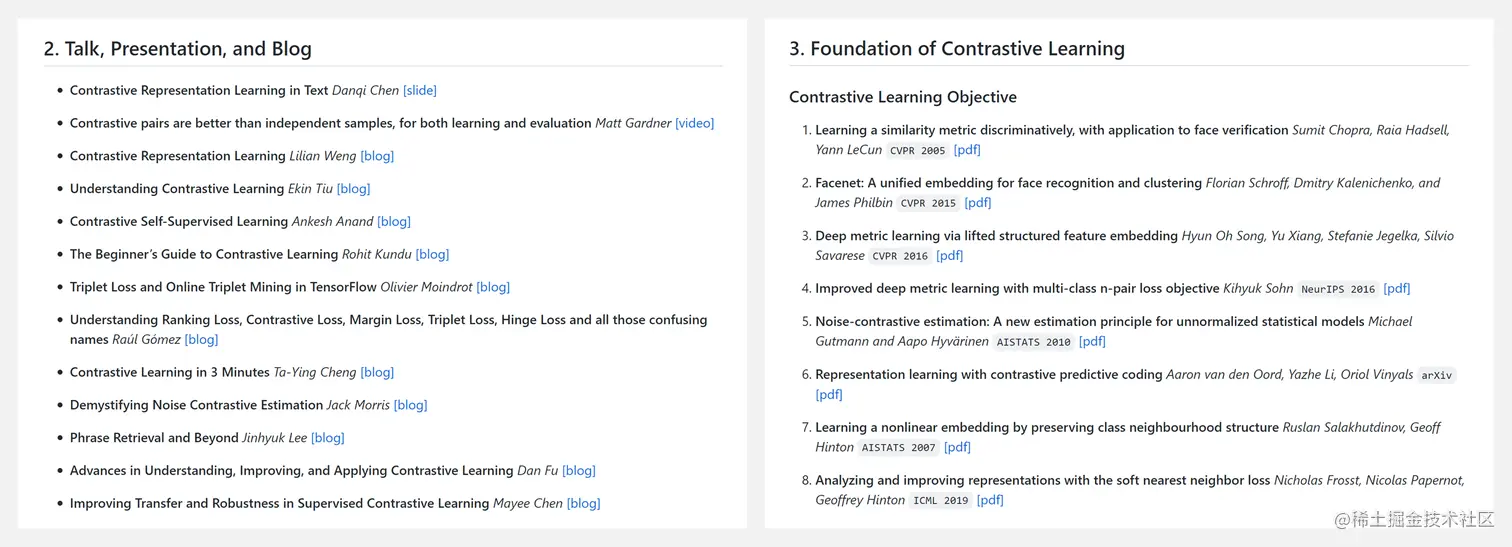Open the contrastive predictive coding arXiv pdf
Screen dimensions: 1512x547
pyautogui.click(x=829, y=395)
